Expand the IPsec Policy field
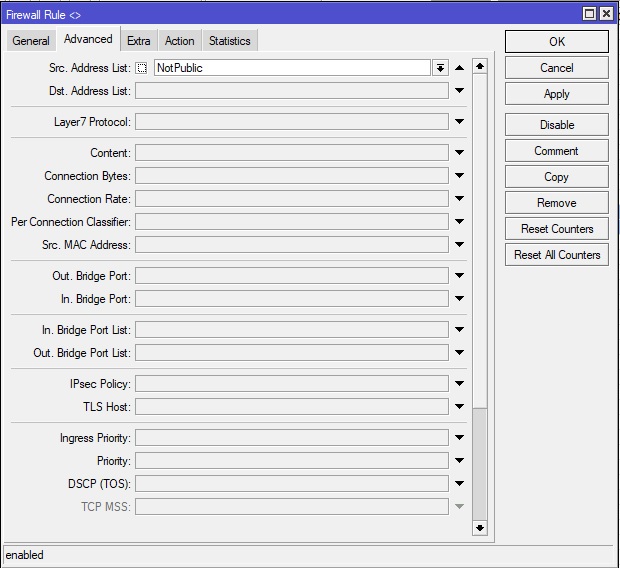This screenshot has width=620, height=568. click(x=460, y=384)
